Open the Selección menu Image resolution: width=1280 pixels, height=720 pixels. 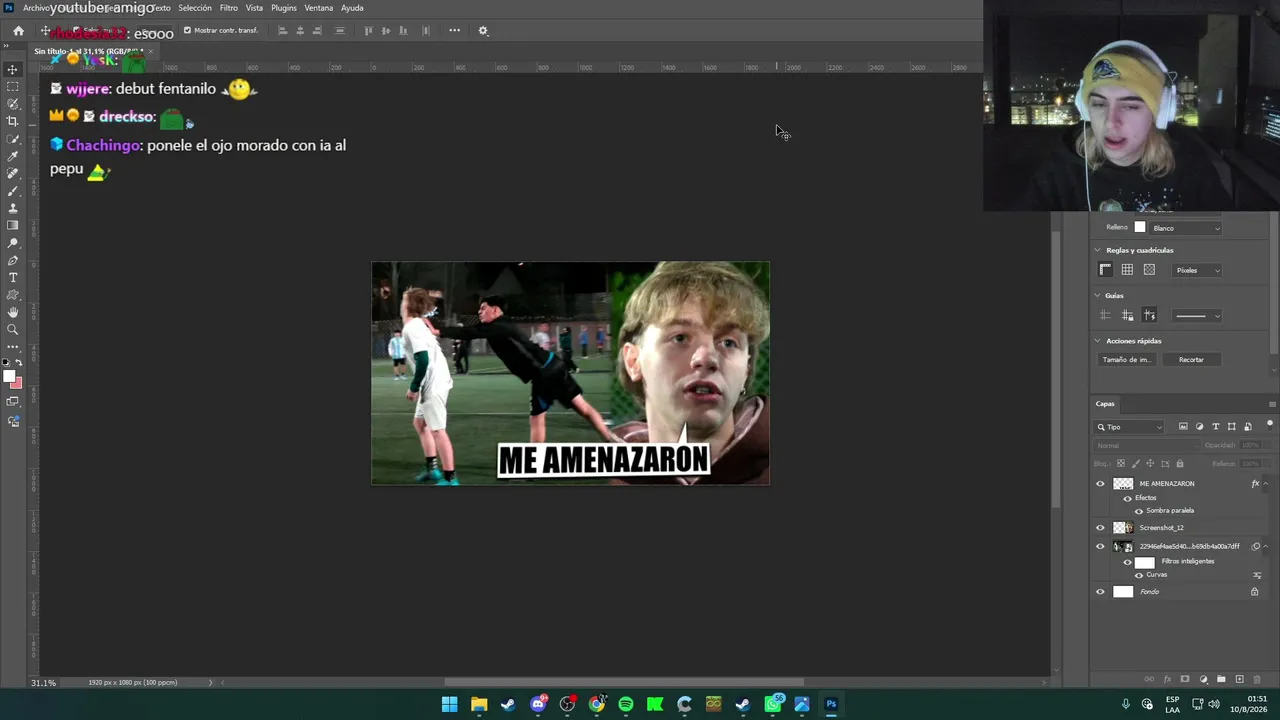click(195, 8)
